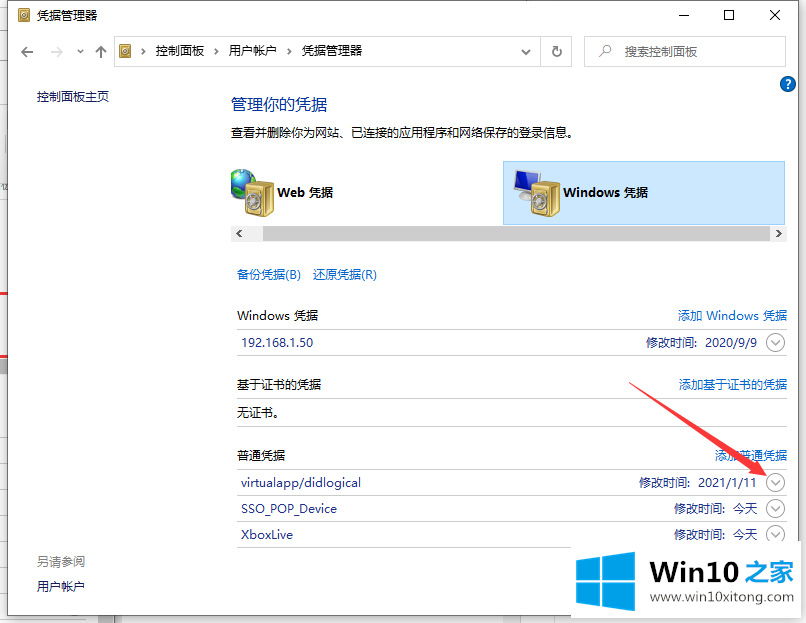Screen dimensions: 806x623
Task: Click 添加 Windows 凭据 link
Action: click(732, 316)
